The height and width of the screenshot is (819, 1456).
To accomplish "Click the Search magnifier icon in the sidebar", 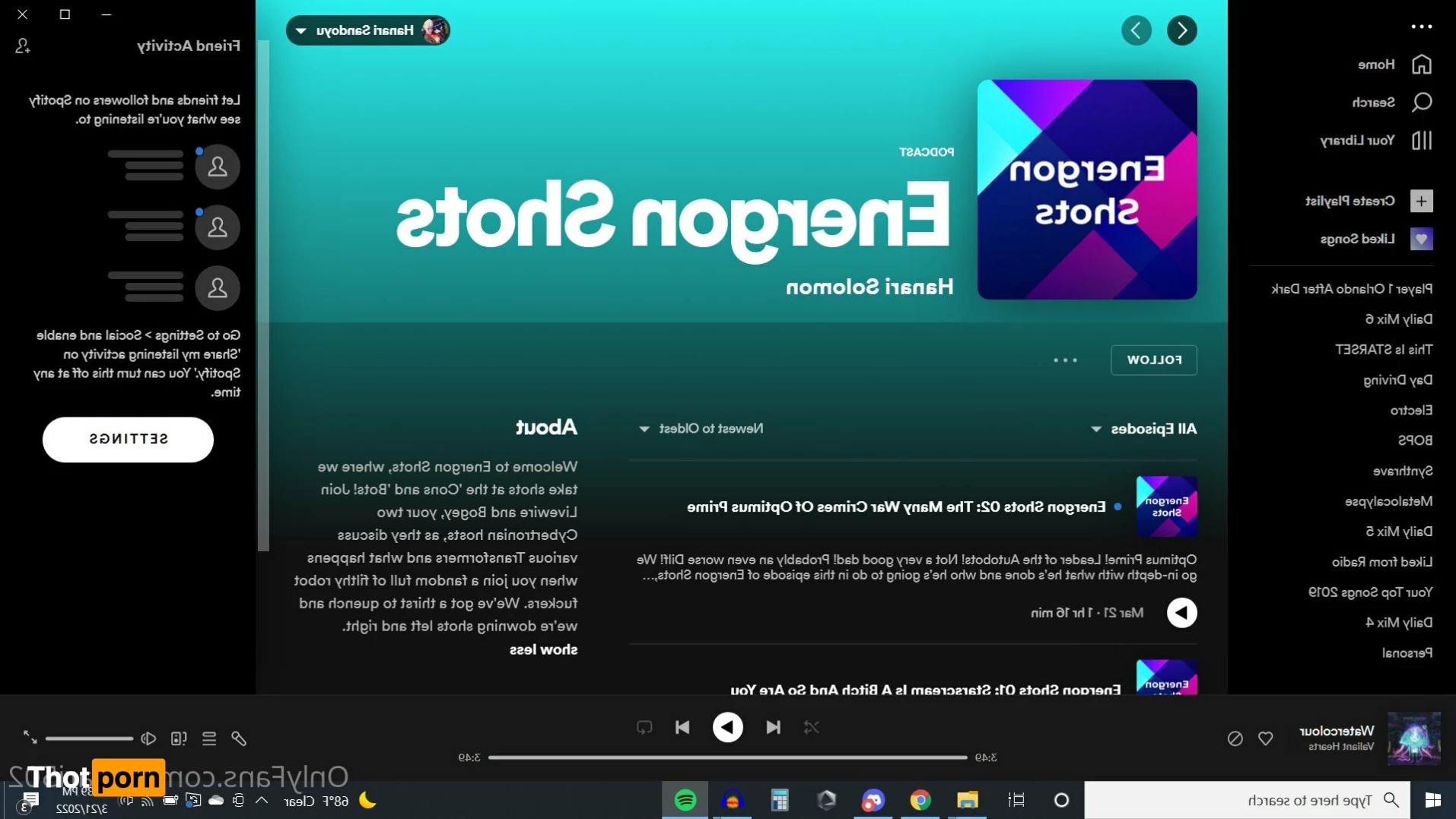I will coord(1421,102).
